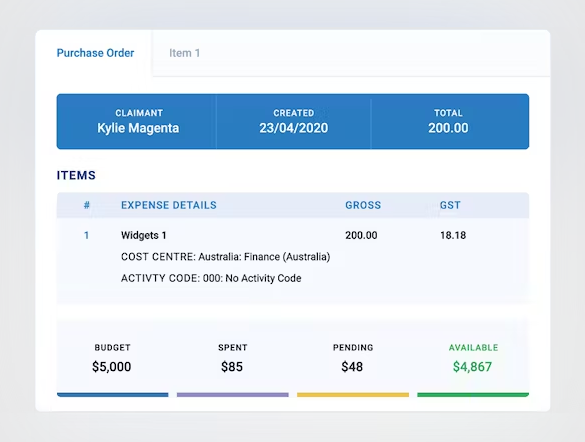Click the # column header

(x=87, y=205)
